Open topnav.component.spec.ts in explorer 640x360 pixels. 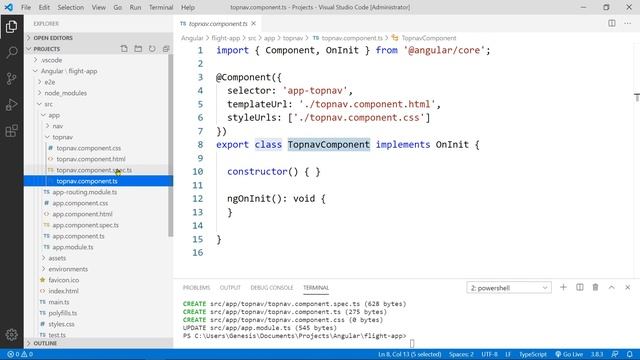tap(94, 170)
